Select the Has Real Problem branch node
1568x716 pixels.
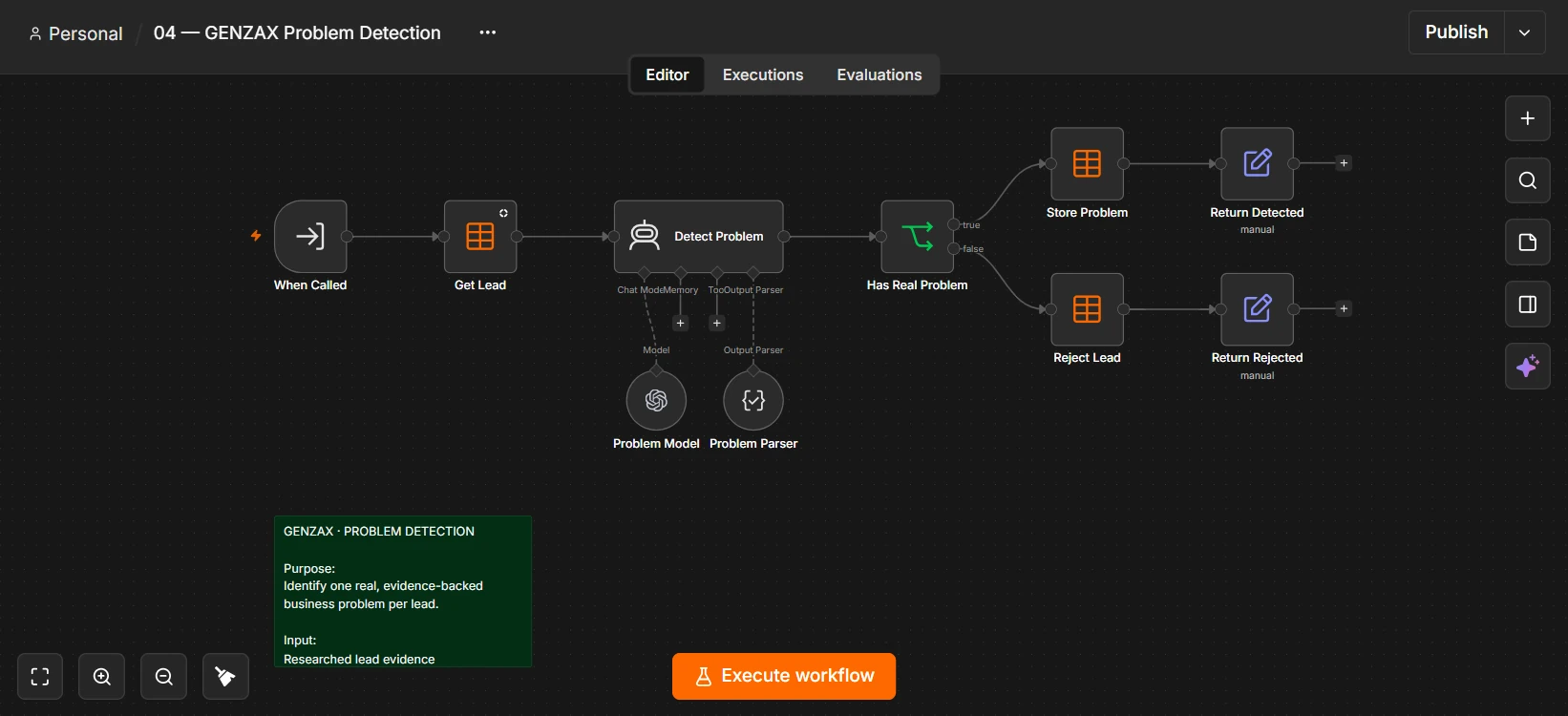pyautogui.click(x=918, y=237)
